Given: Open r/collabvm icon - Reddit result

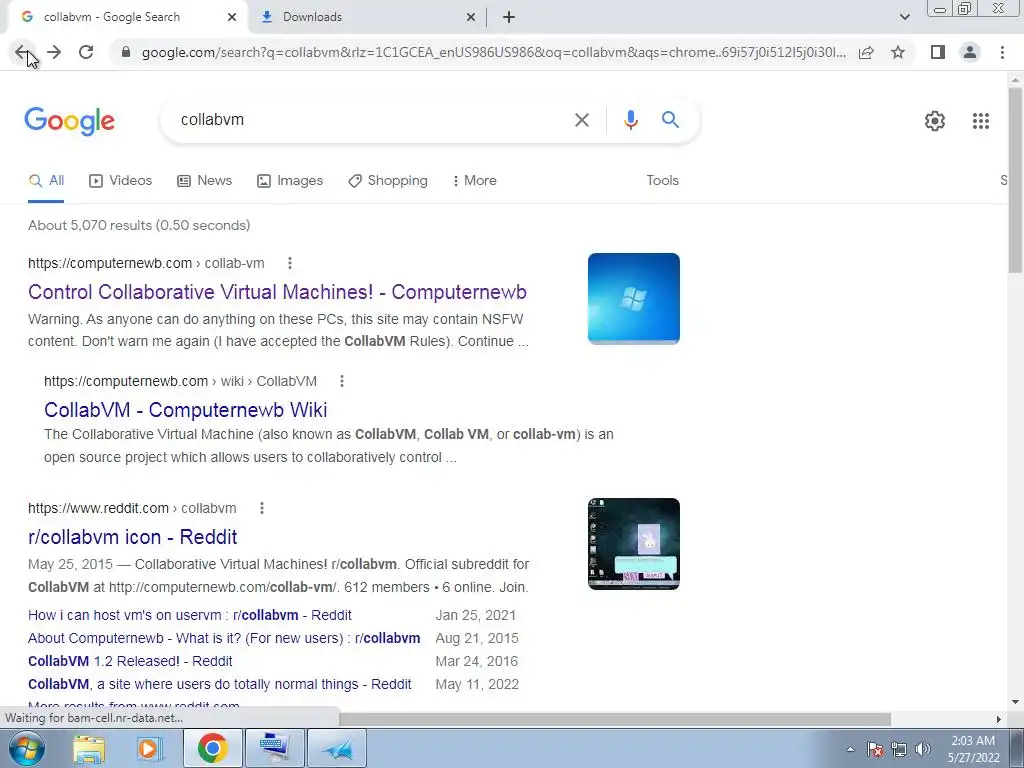Looking at the screenshot, I should (133, 537).
